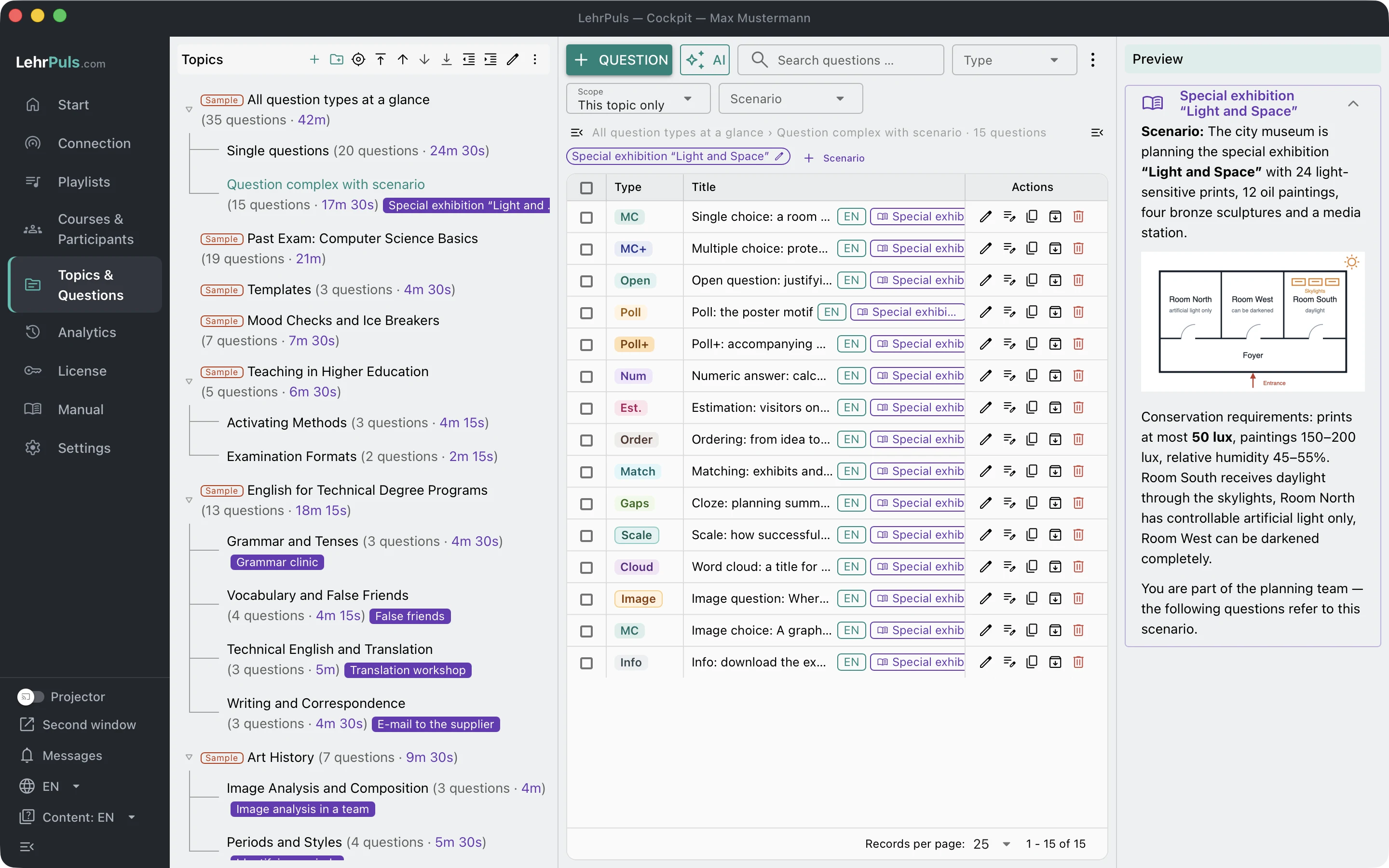The height and width of the screenshot is (868, 1389).
Task: Delete the Poll: the poster motif question
Action: click(x=1078, y=312)
